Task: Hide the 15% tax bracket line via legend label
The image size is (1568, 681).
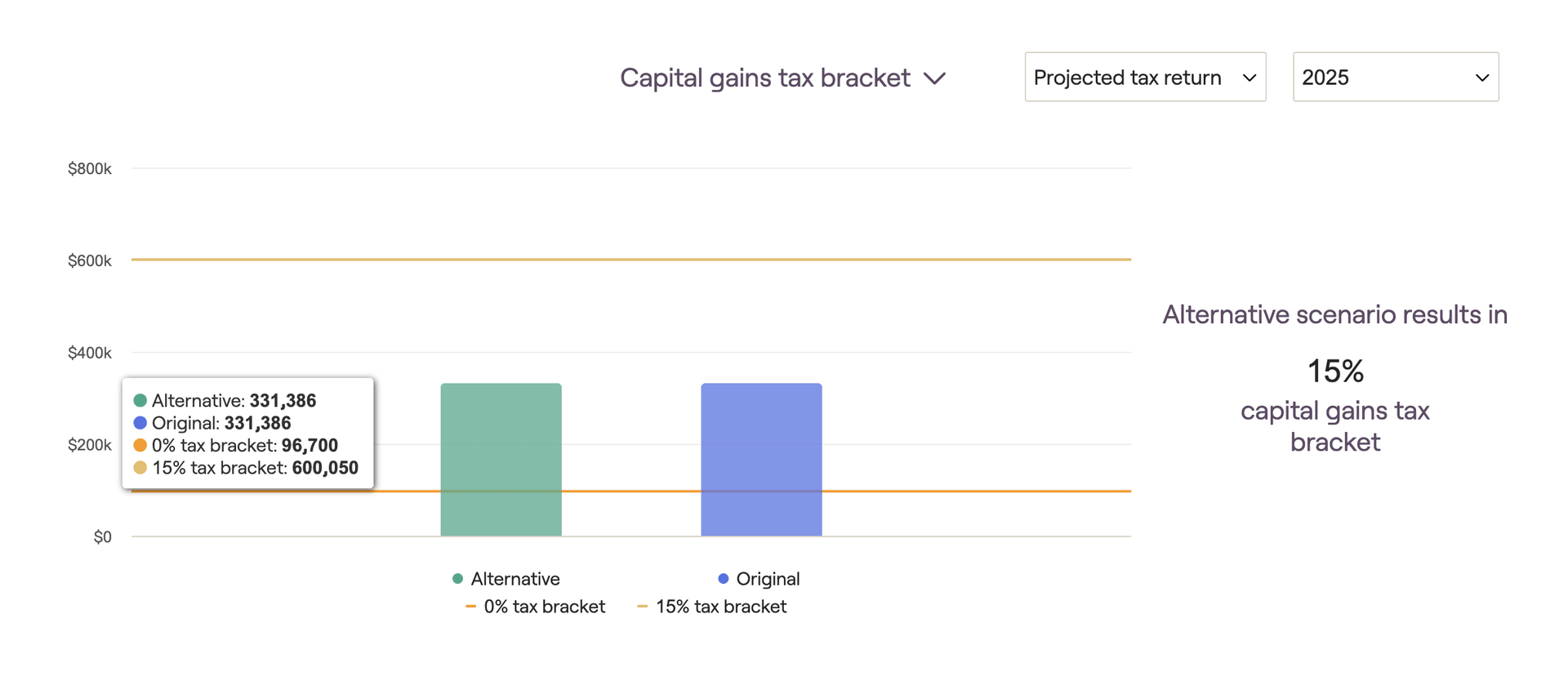Action: (721, 607)
